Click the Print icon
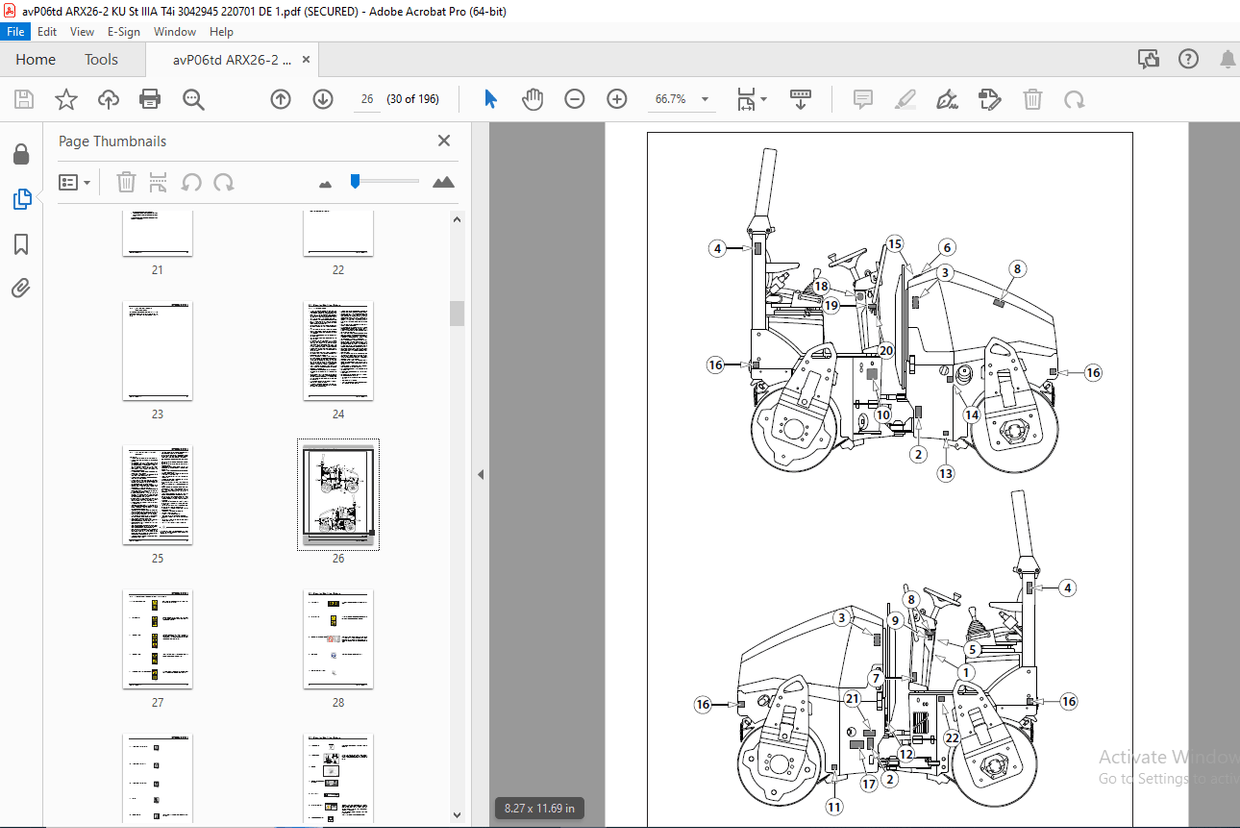This screenshot has height=828, width=1240. pyautogui.click(x=149, y=99)
